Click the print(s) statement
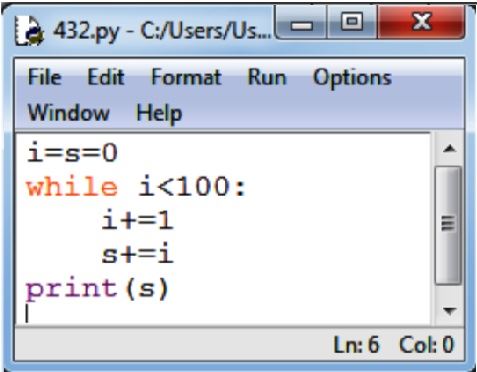Image resolution: width=477 pixels, height=372 pixels. pos(97,289)
